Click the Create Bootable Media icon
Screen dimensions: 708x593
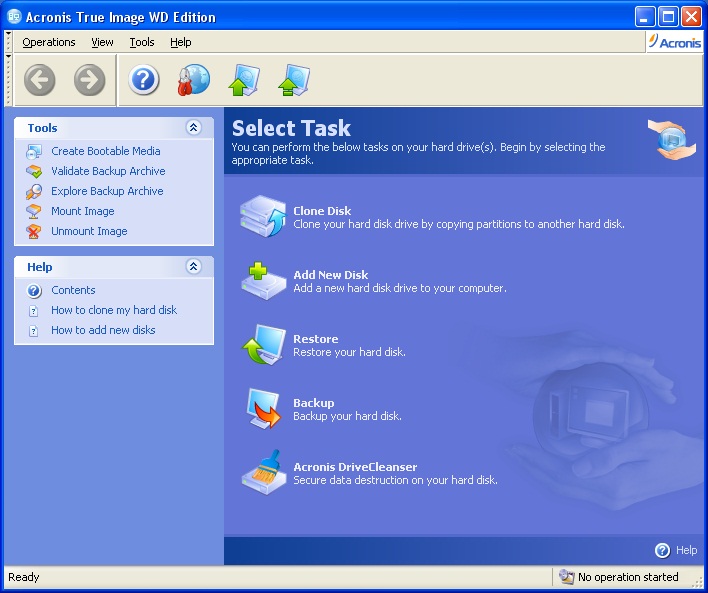pos(34,152)
